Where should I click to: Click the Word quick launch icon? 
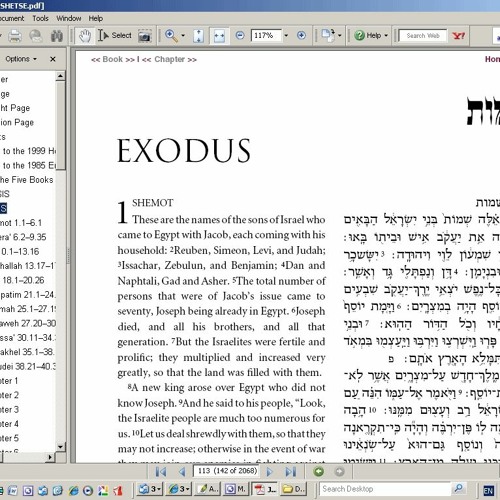click(x=13, y=490)
